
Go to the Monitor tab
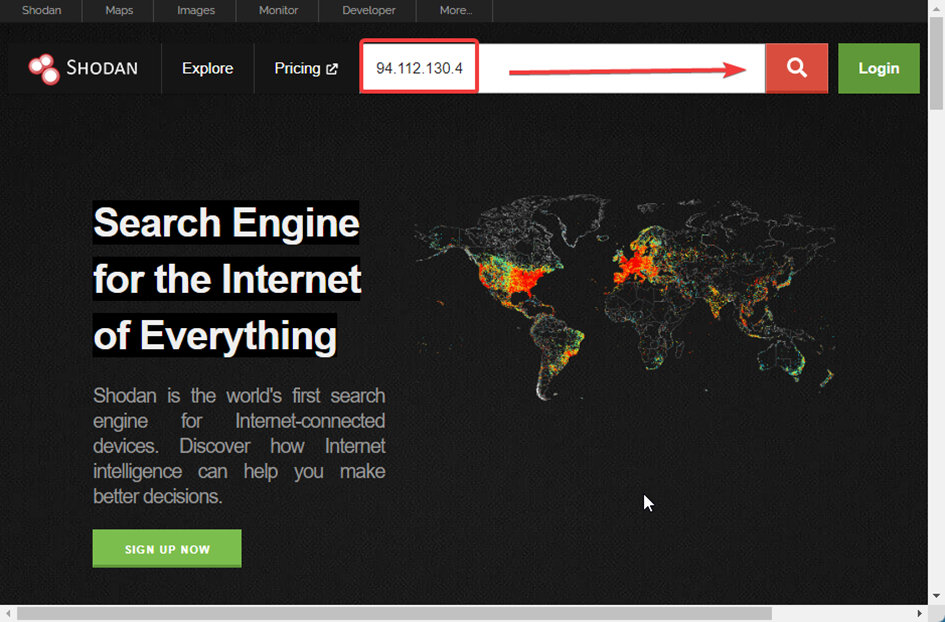(x=278, y=11)
